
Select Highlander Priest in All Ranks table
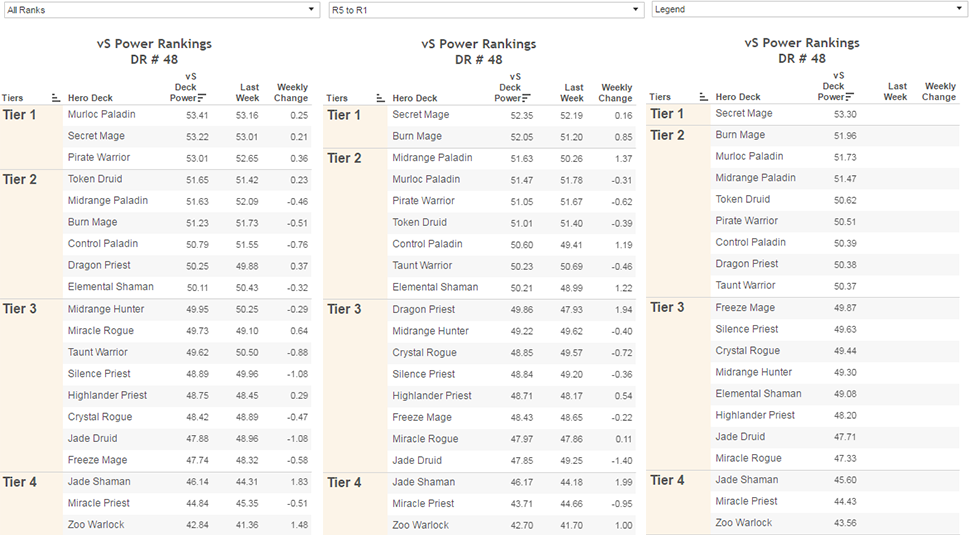108,395
